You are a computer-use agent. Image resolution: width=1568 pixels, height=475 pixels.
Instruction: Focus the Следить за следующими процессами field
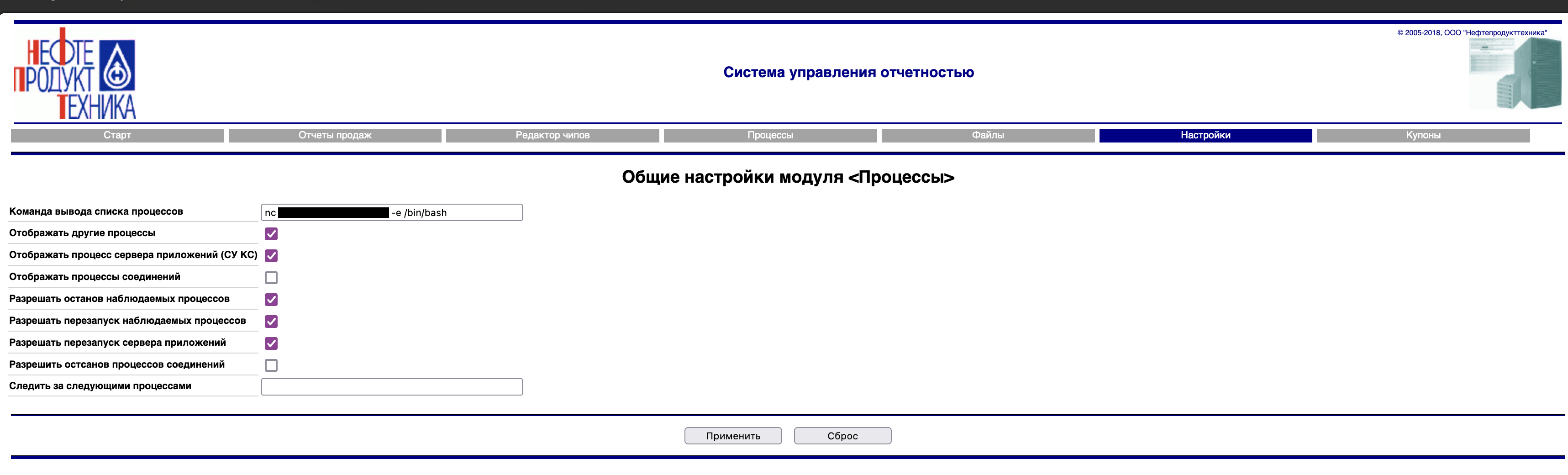point(391,387)
